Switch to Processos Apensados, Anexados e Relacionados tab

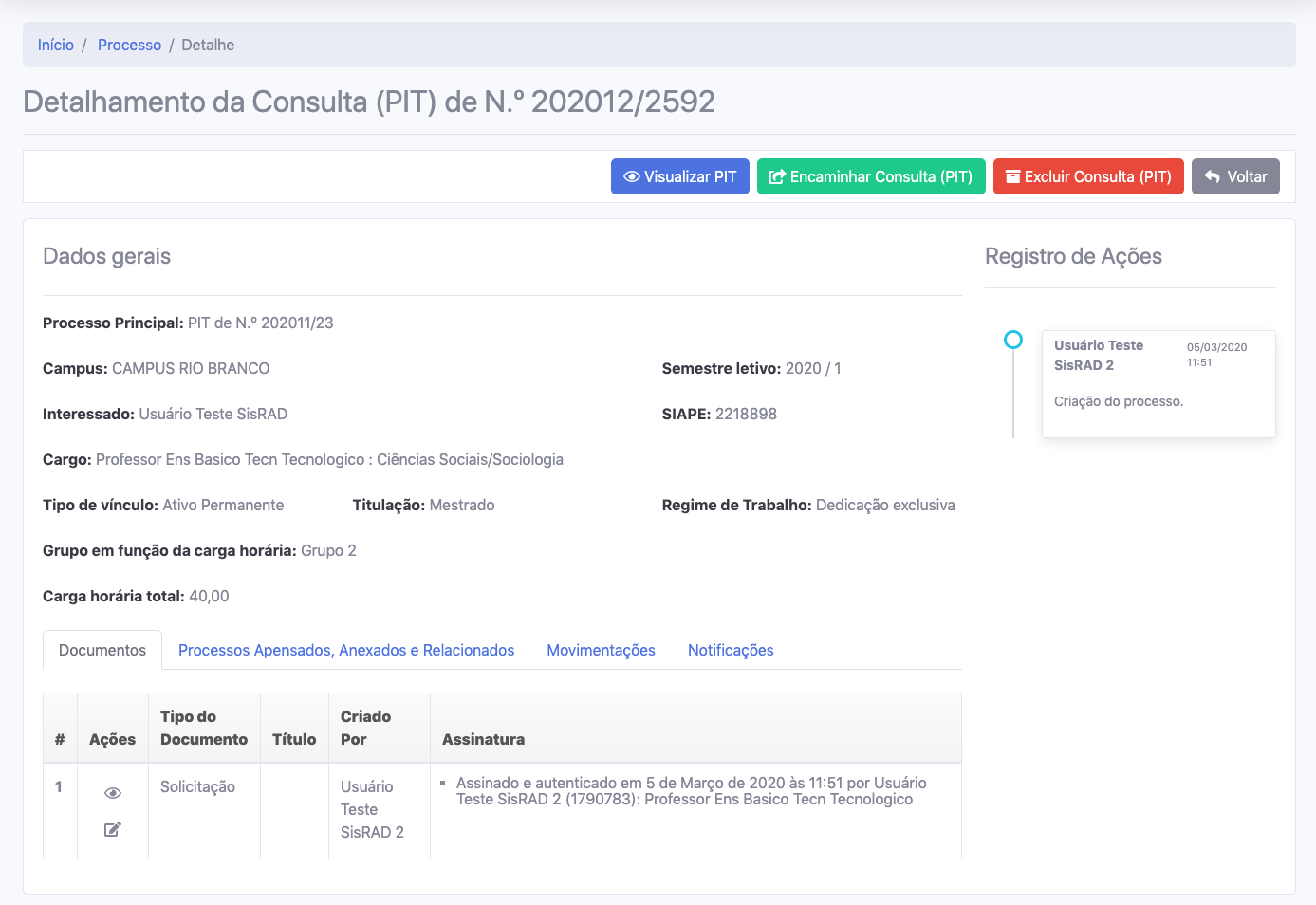tap(346, 650)
